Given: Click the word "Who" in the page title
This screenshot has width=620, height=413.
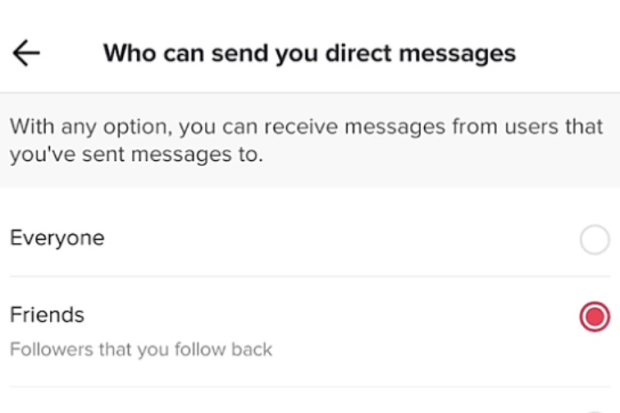Looking at the screenshot, I should pos(127,53).
